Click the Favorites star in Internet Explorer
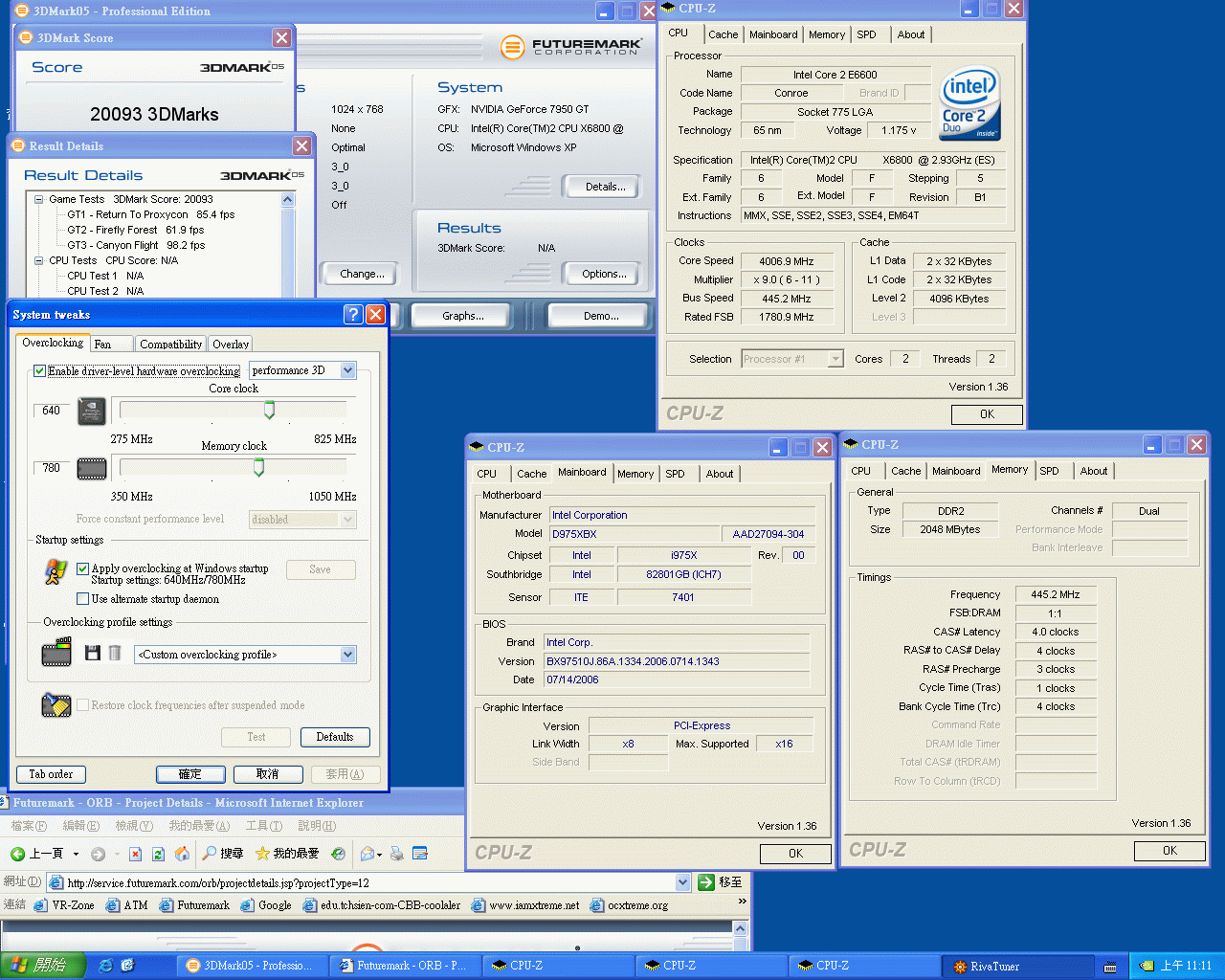 click(262, 854)
